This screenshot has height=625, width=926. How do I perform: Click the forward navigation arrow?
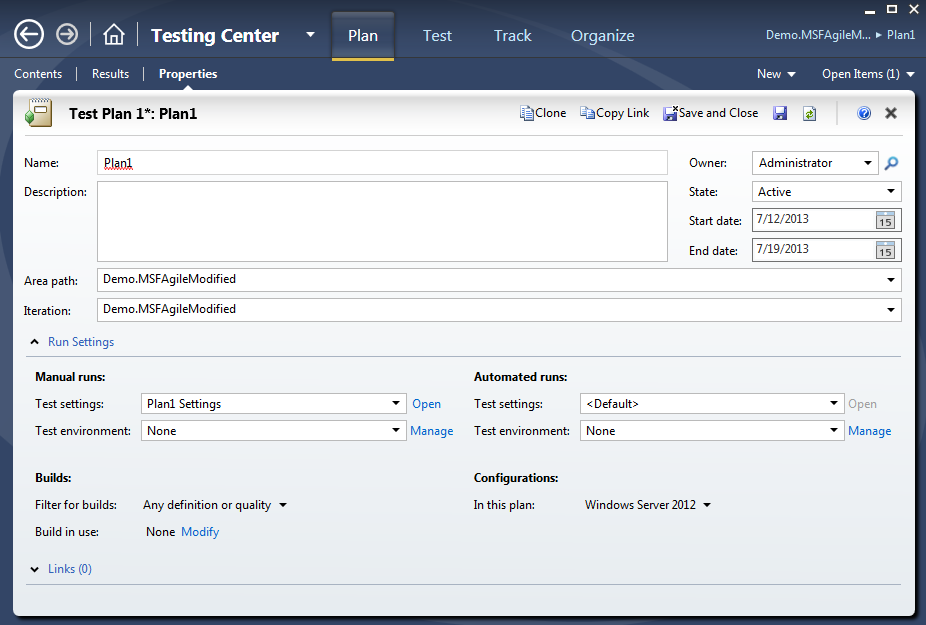tap(66, 33)
